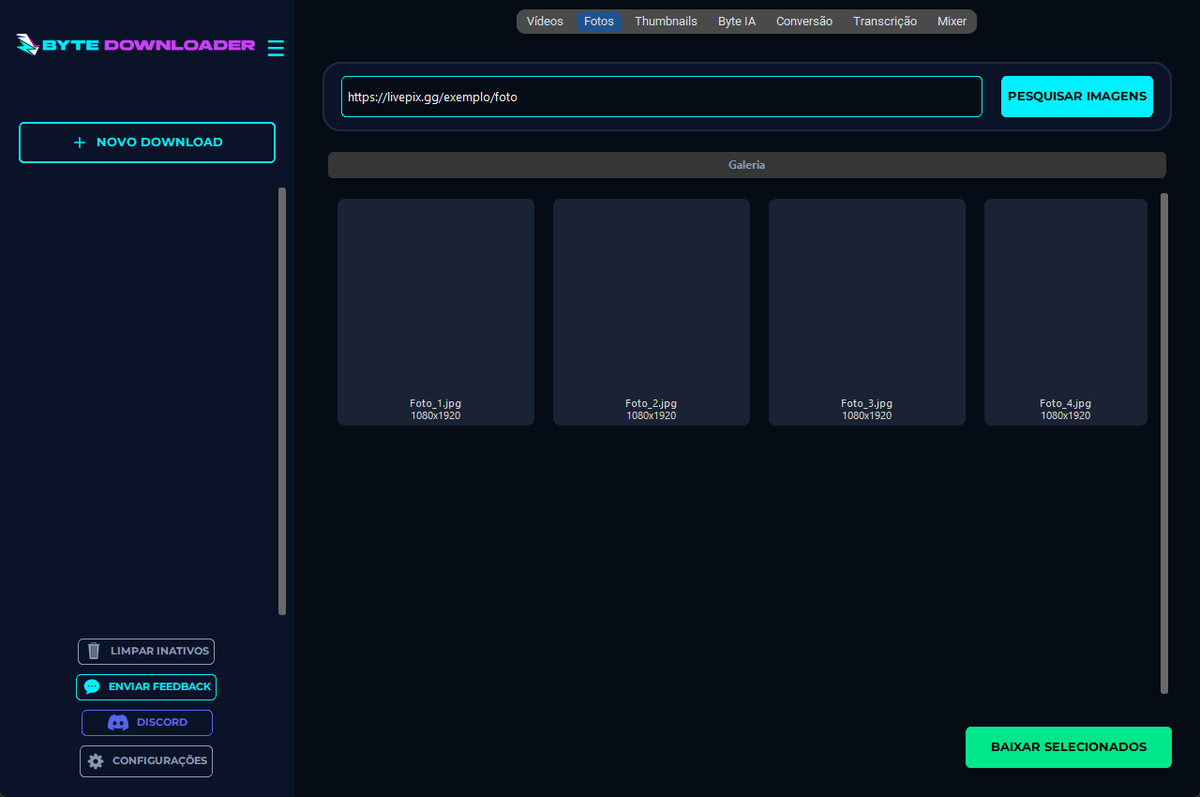Screen dimensions: 1200x797
Task: Click 1080x1920 resolution under Foto_1.jpg
Action: [x=436, y=416]
